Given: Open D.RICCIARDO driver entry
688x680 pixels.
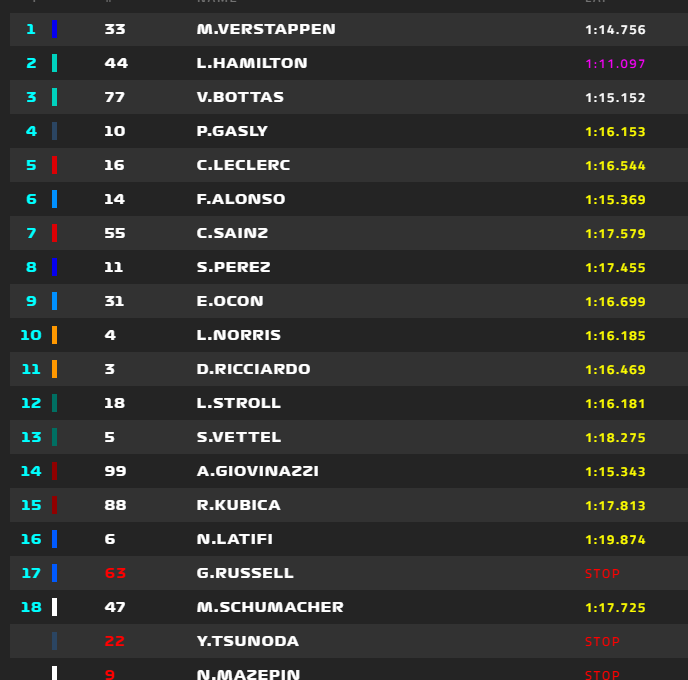Looking at the screenshot, I should click(253, 369).
